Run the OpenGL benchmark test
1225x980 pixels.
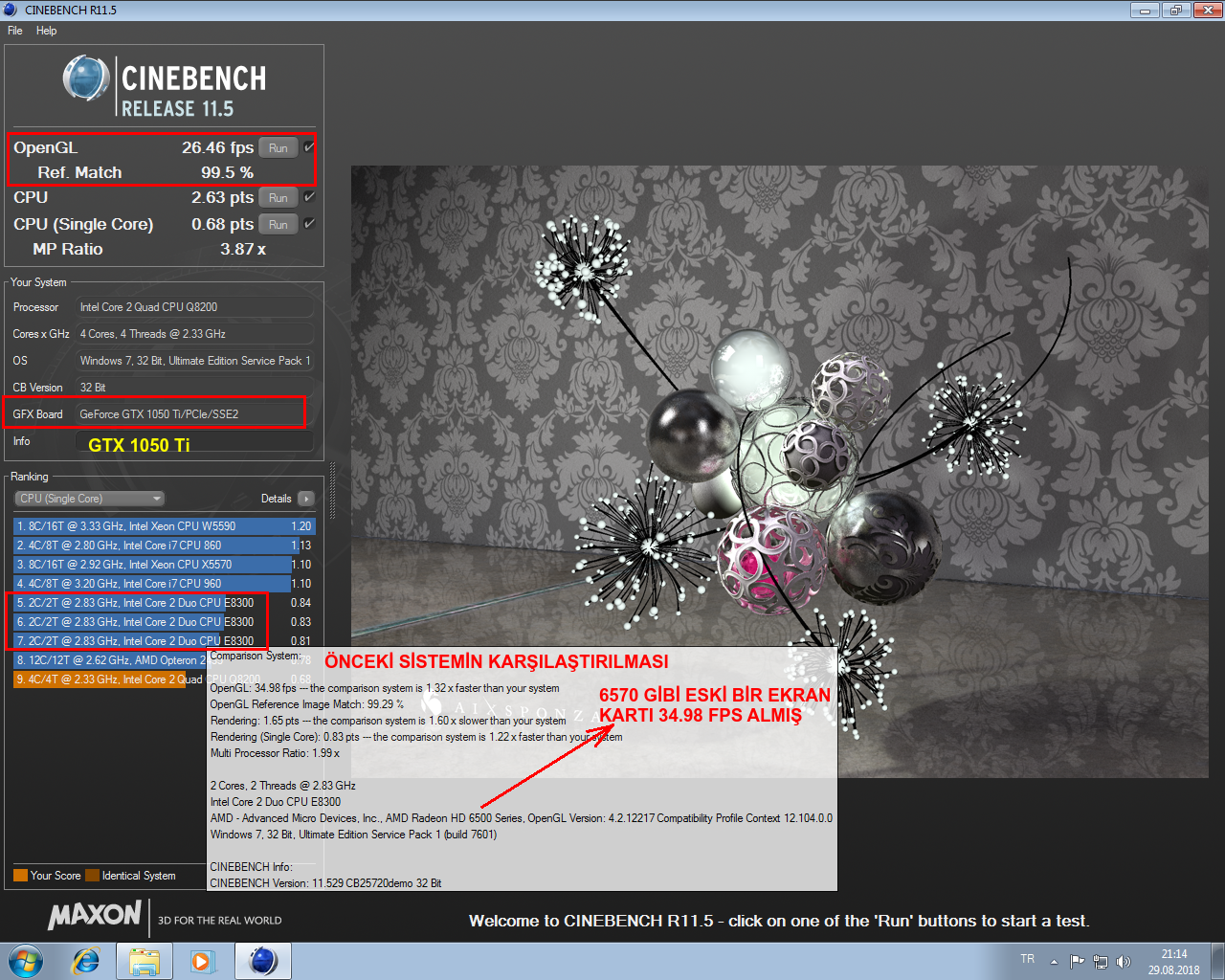pyautogui.click(x=278, y=148)
